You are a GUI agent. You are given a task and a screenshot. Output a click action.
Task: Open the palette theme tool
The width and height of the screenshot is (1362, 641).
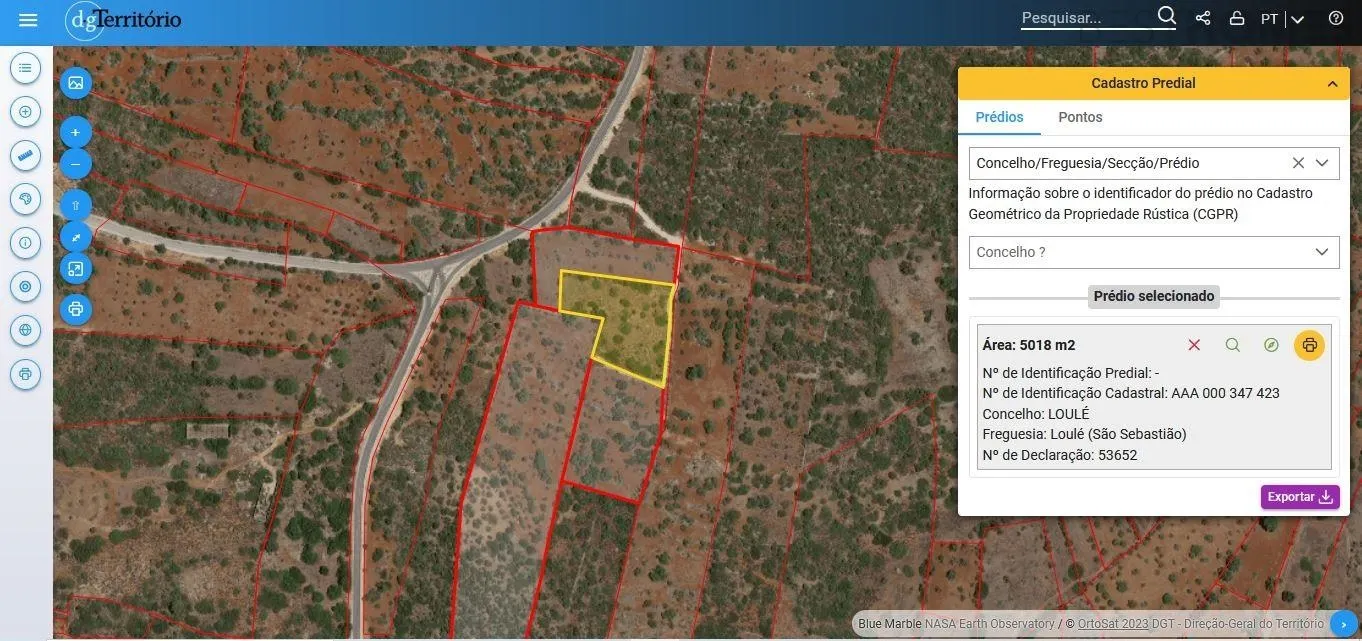point(25,199)
